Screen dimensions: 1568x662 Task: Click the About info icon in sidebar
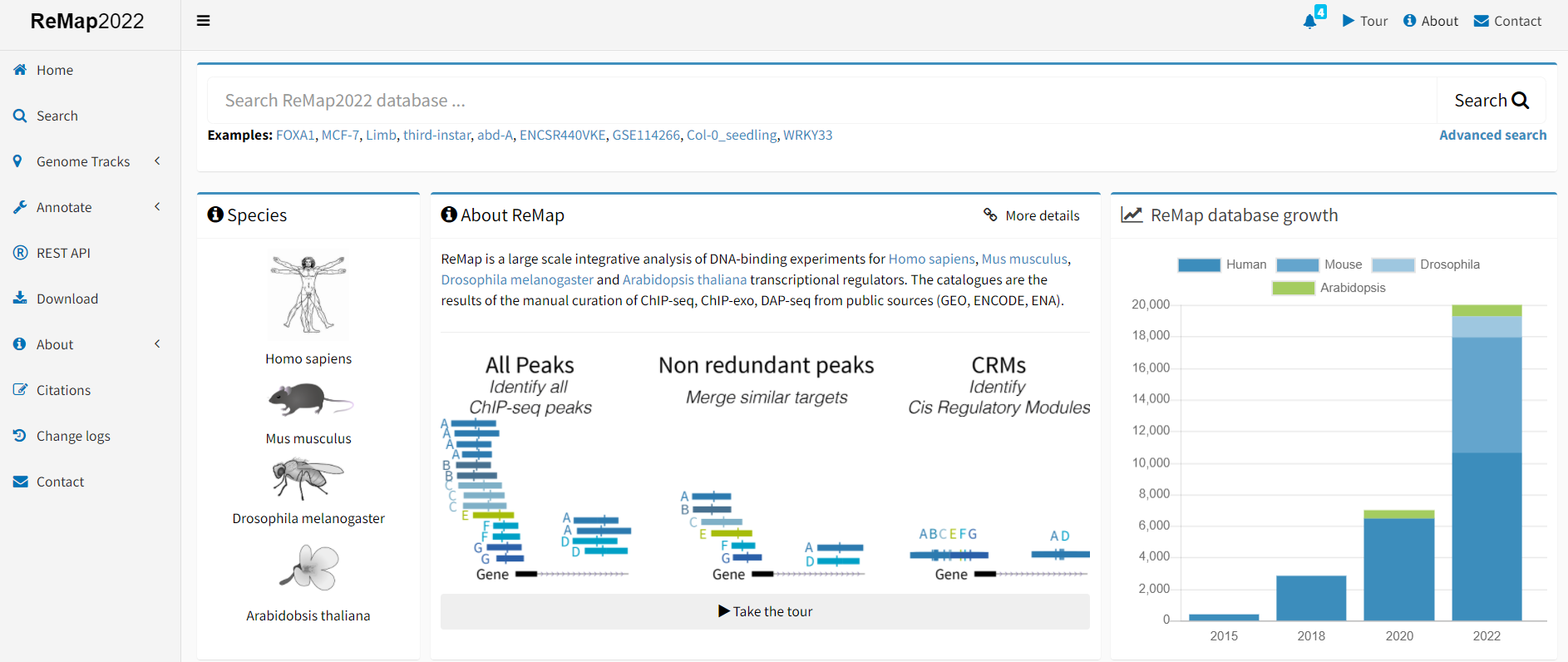click(20, 343)
